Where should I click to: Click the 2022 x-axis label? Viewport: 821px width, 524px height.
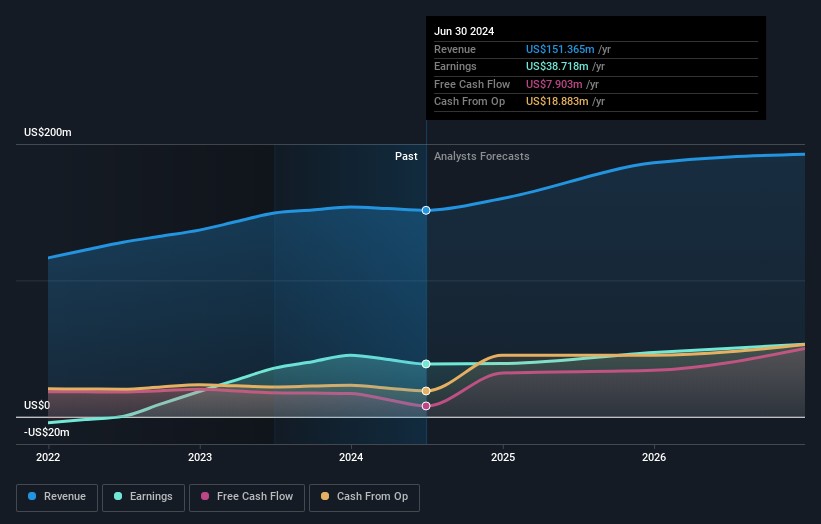tap(48, 457)
